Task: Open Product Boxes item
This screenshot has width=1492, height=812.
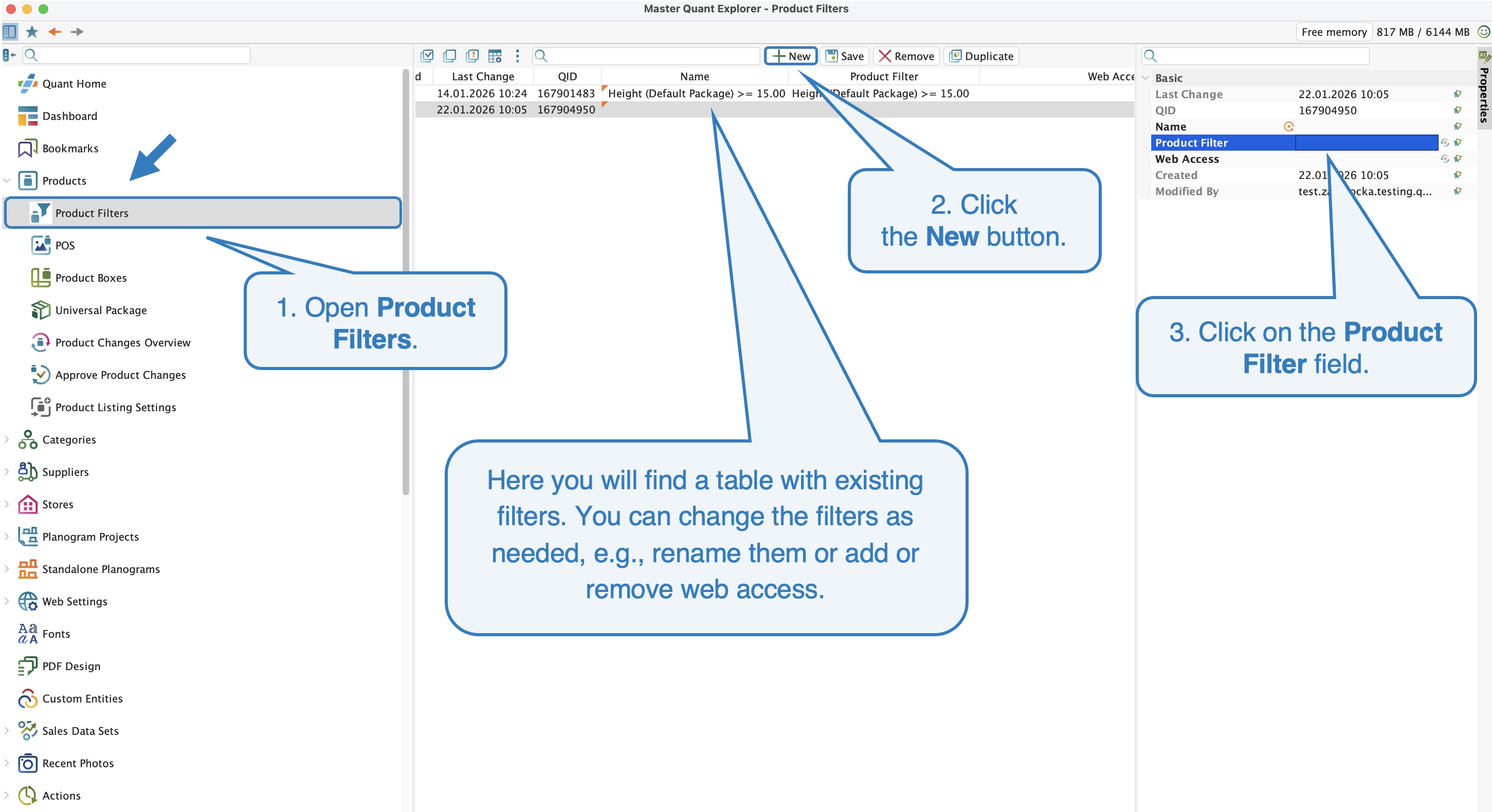Action: 91,278
